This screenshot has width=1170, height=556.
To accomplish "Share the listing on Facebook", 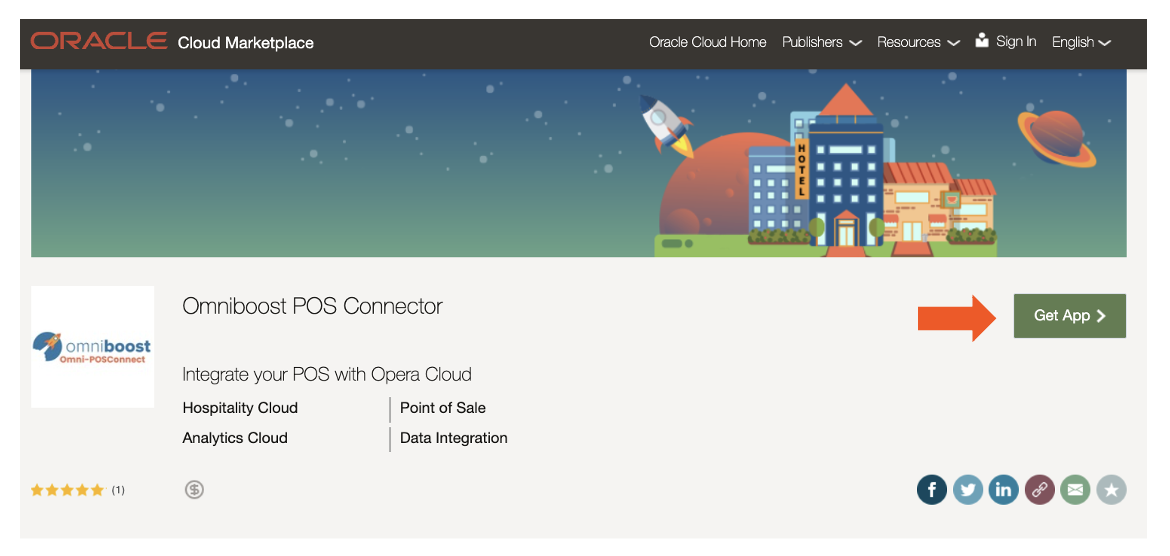I will click(x=931, y=490).
